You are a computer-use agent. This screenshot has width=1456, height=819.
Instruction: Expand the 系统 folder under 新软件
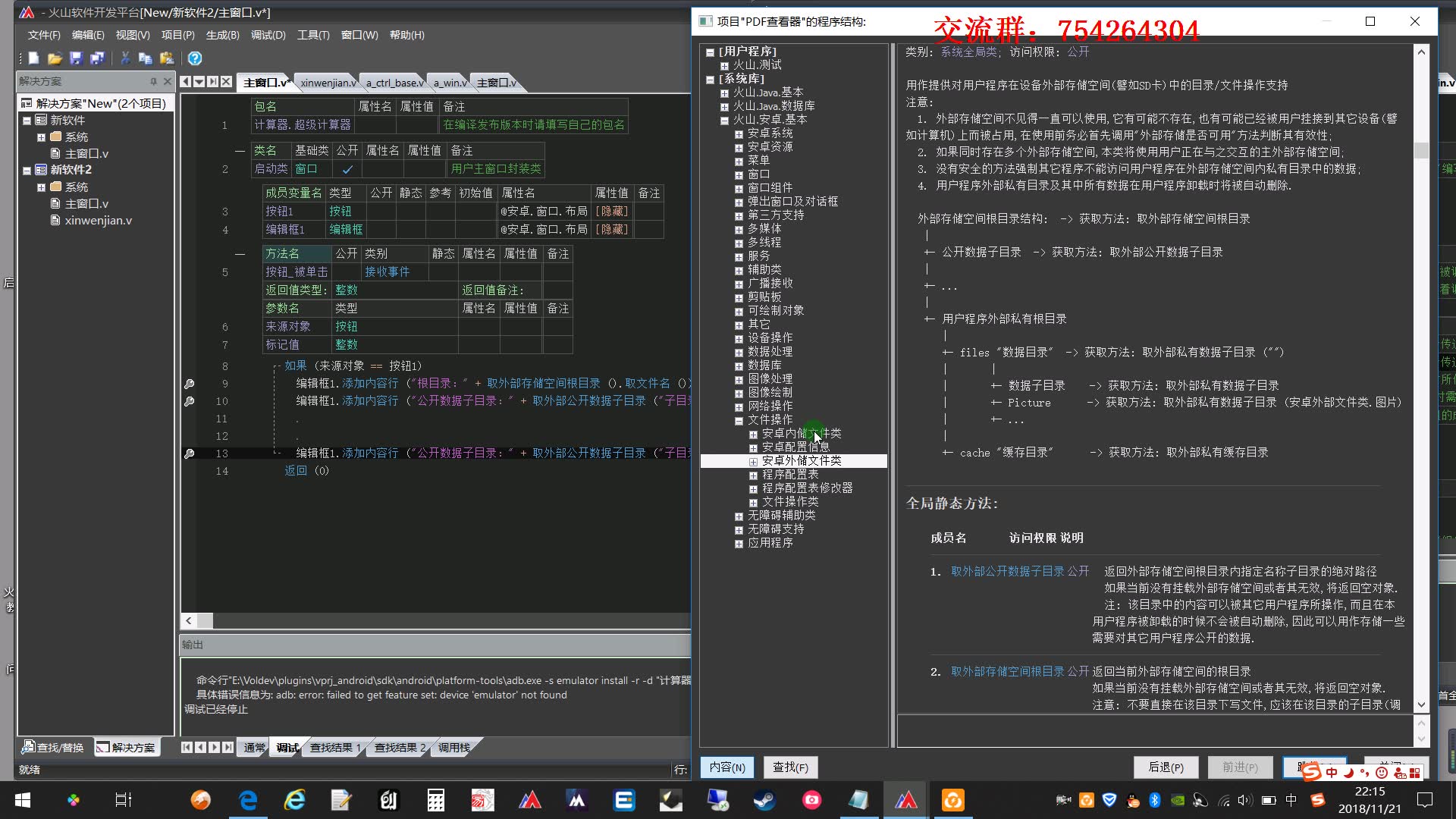pos(41,137)
